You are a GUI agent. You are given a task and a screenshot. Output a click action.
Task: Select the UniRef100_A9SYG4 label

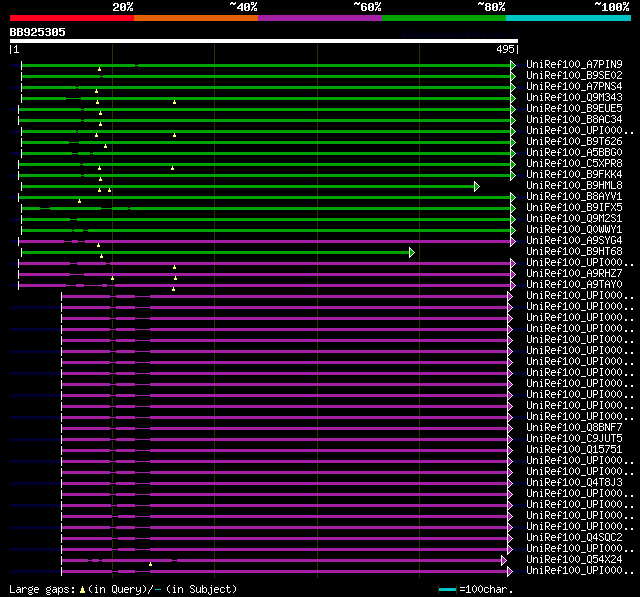click(574, 241)
